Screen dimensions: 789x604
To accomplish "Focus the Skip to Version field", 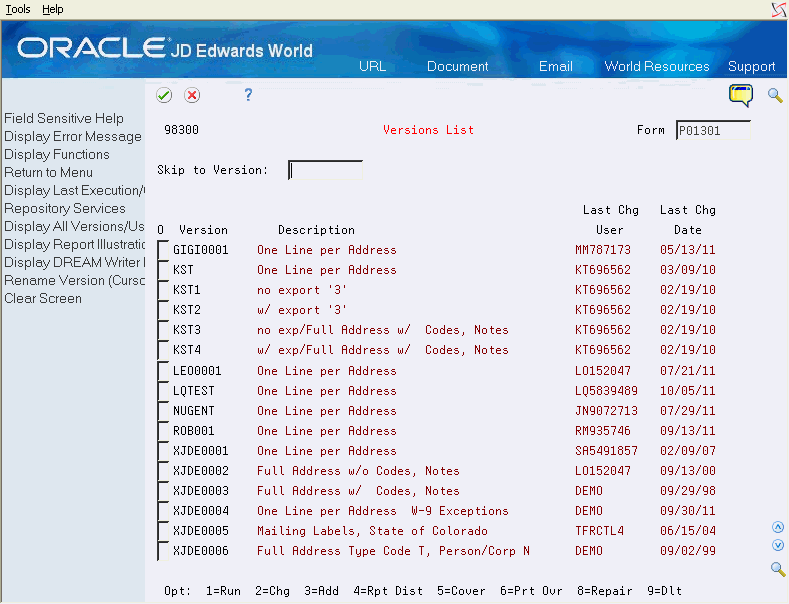I will pos(326,170).
